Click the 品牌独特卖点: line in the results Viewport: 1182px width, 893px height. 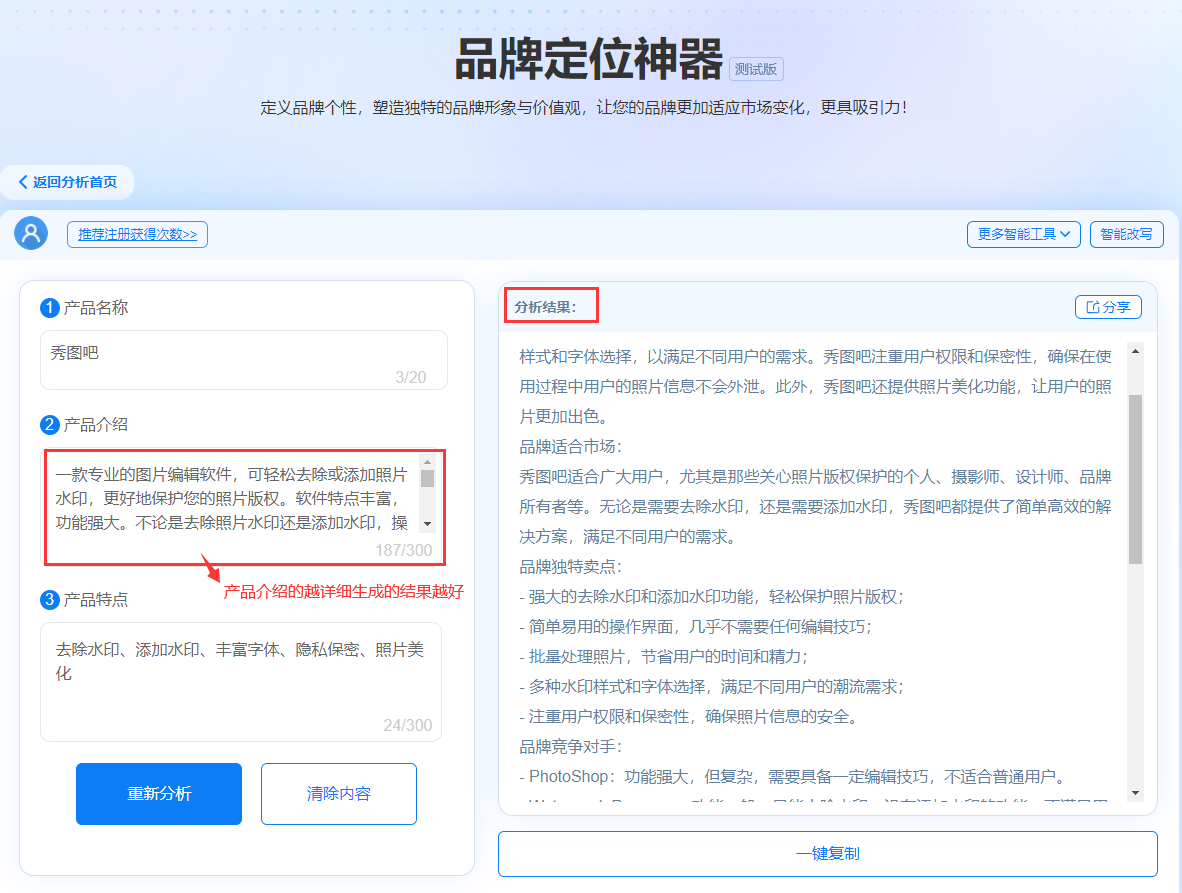(571, 567)
